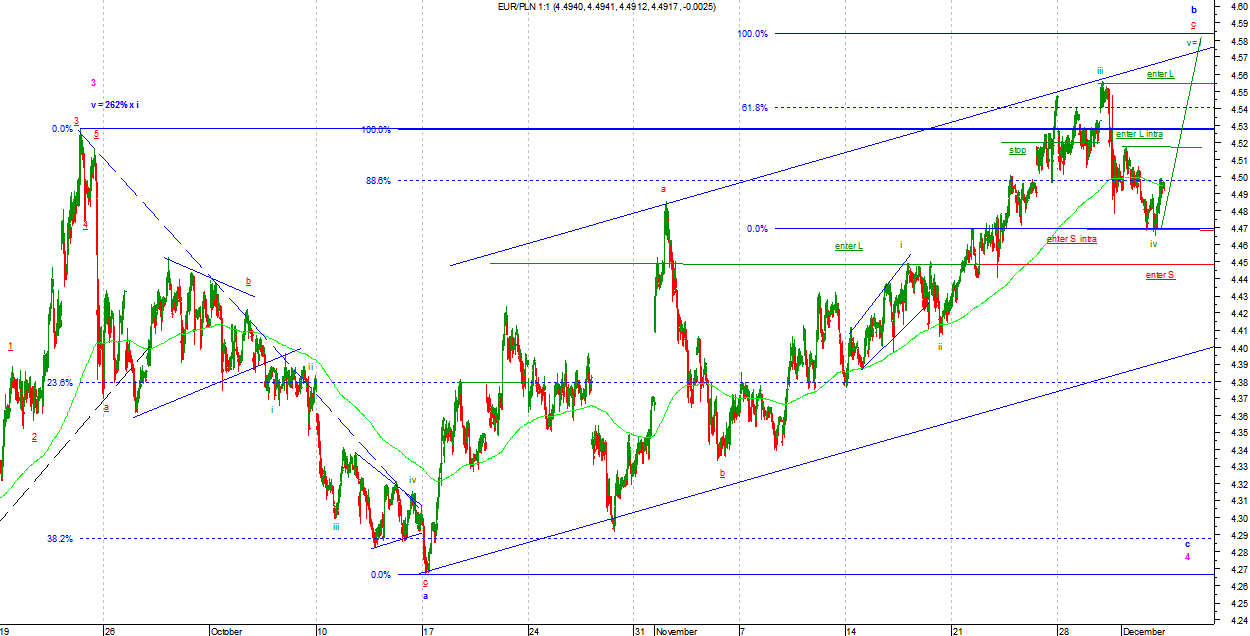Click the magenta wave '3' label
The height and width of the screenshot is (636, 1250).
pyautogui.click(x=93, y=82)
